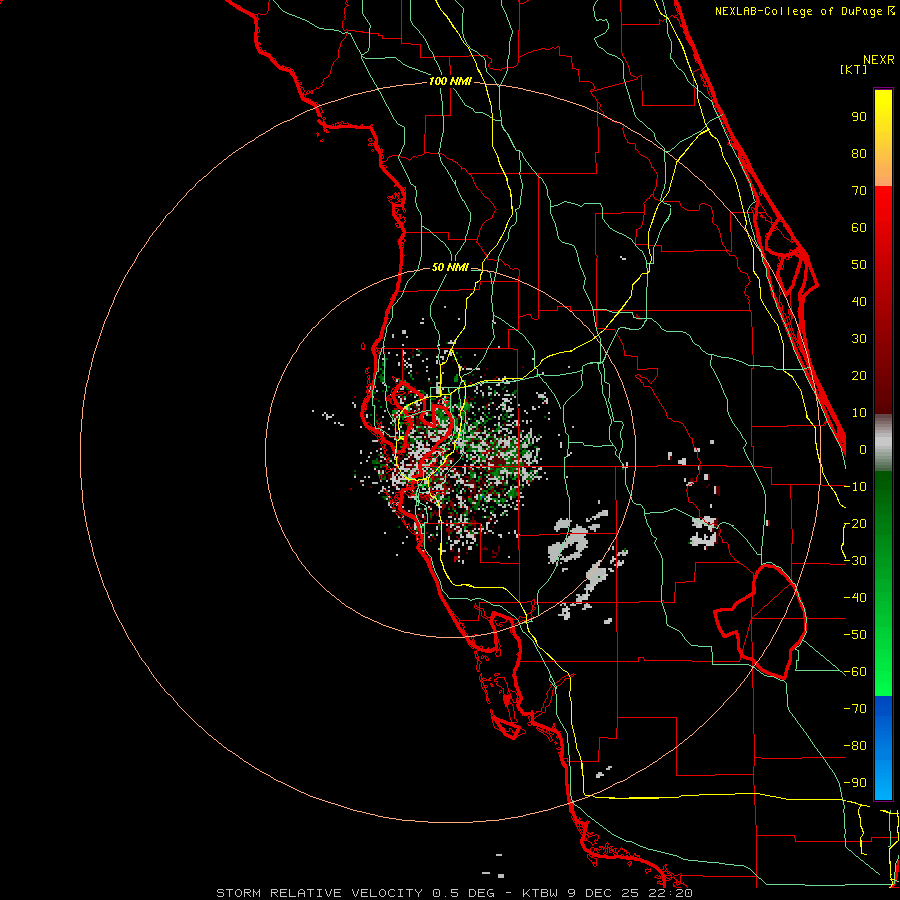Select the -50 value on velocity scale
This screenshot has height=900, width=900.
(x=855, y=635)
